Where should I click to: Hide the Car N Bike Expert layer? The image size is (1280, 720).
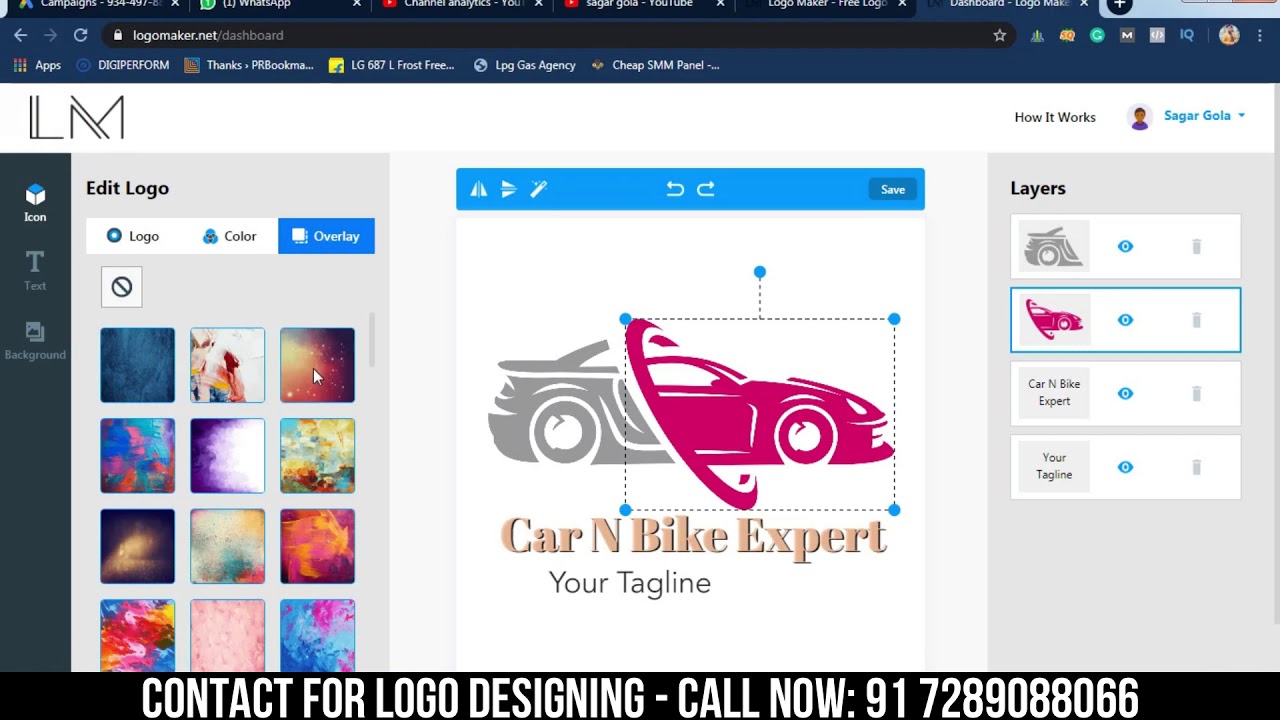point(1125,393)
